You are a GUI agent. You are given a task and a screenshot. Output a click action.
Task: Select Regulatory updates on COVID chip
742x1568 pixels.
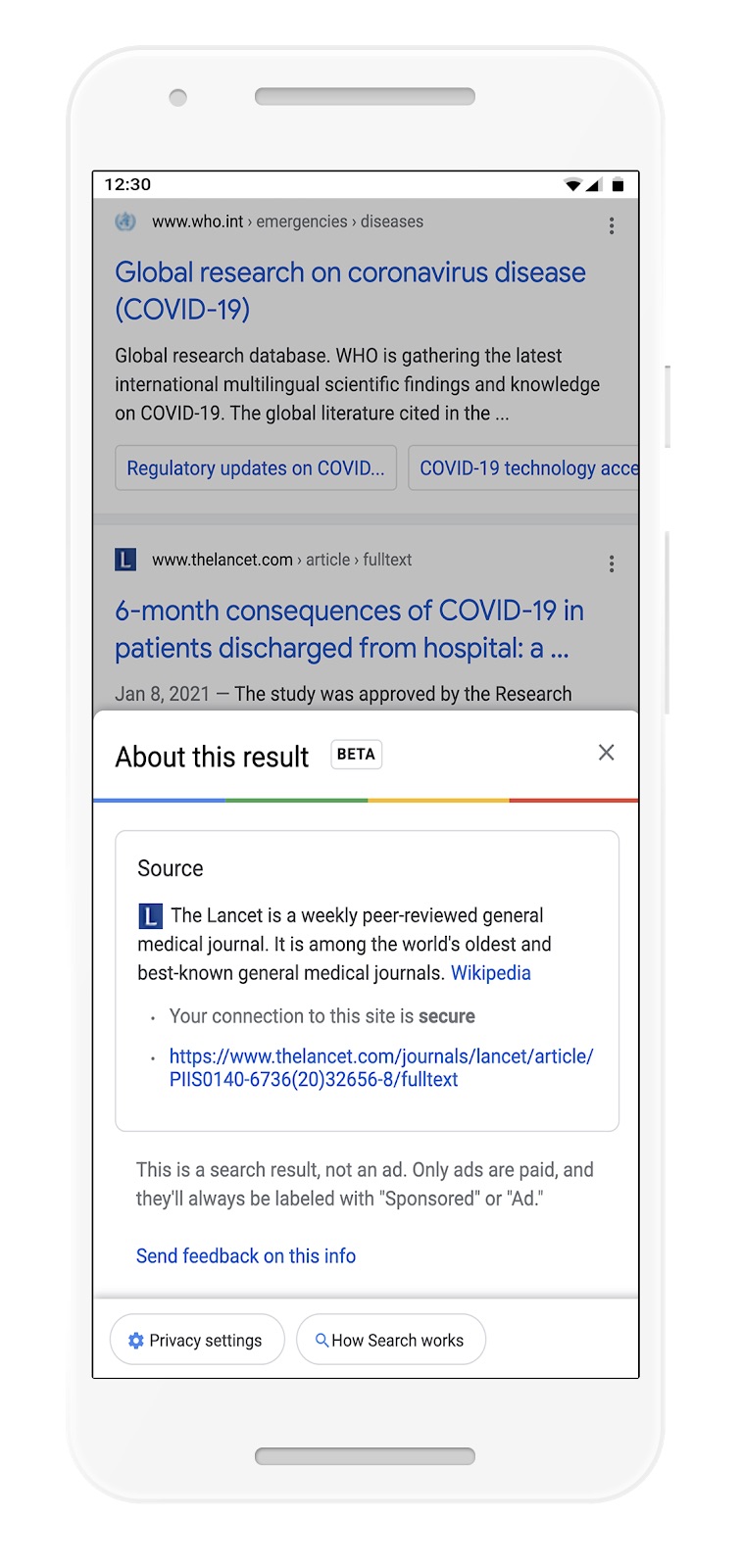click(x=256, y=468)
